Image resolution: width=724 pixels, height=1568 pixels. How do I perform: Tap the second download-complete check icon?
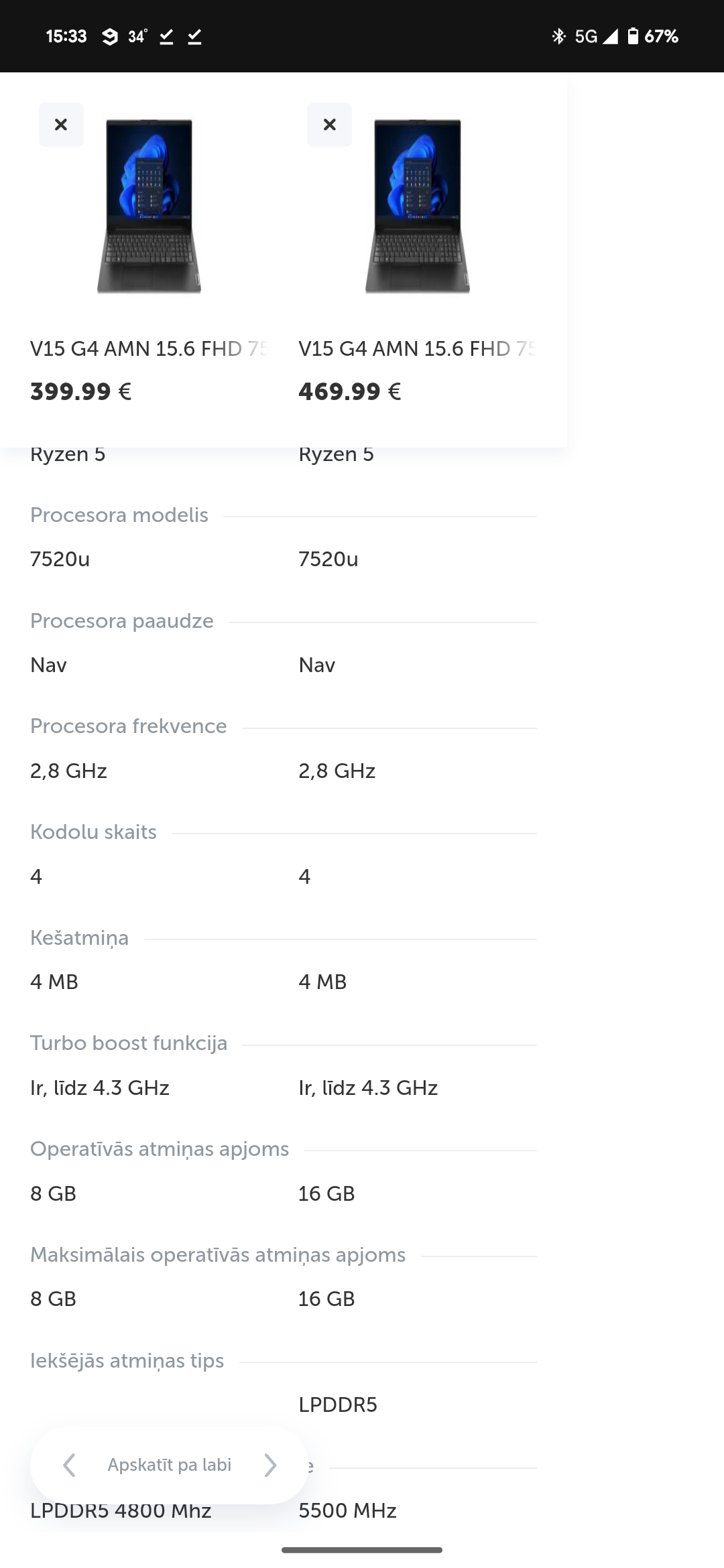194,36
